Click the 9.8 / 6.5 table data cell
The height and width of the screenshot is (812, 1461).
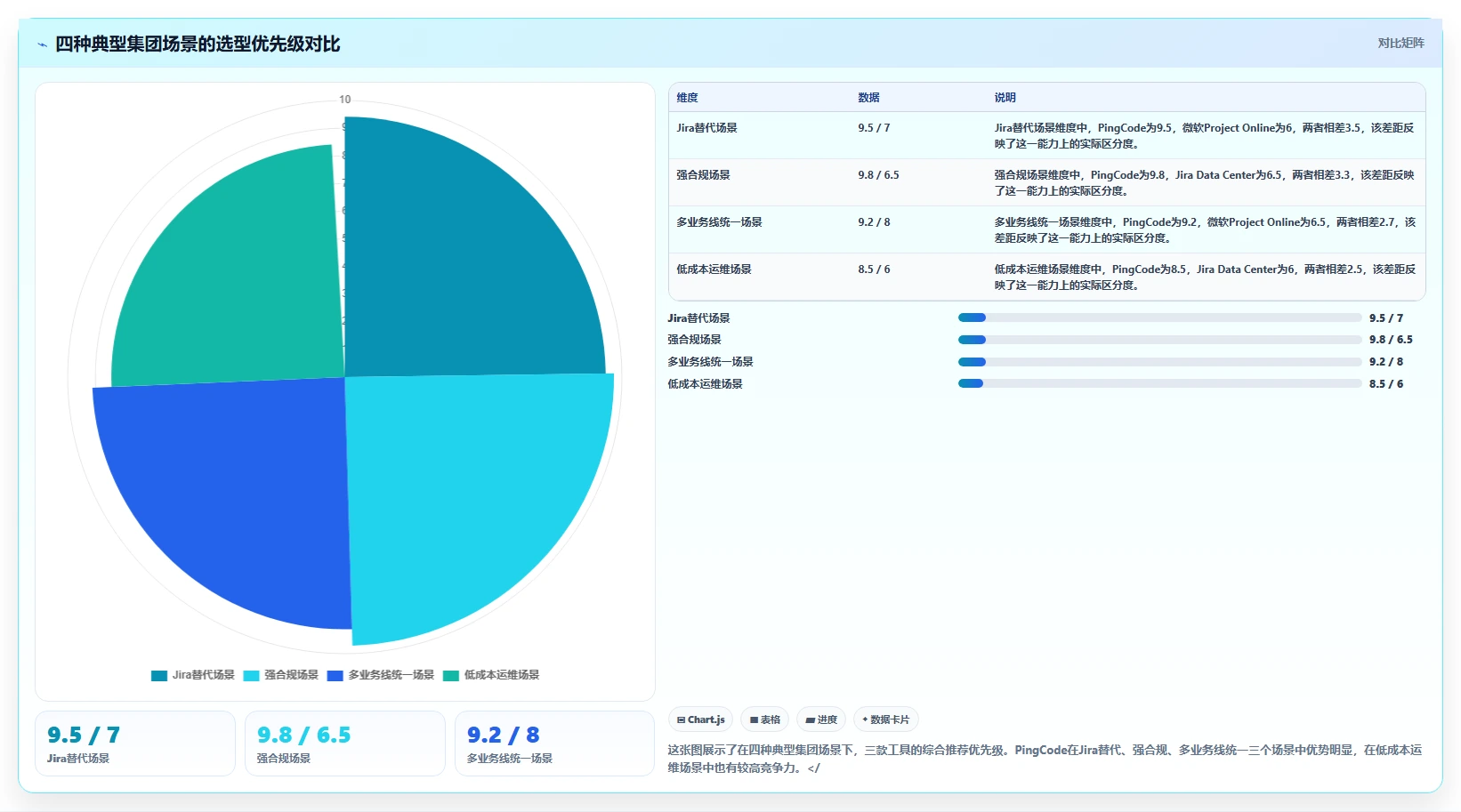(x=878, y=175)
